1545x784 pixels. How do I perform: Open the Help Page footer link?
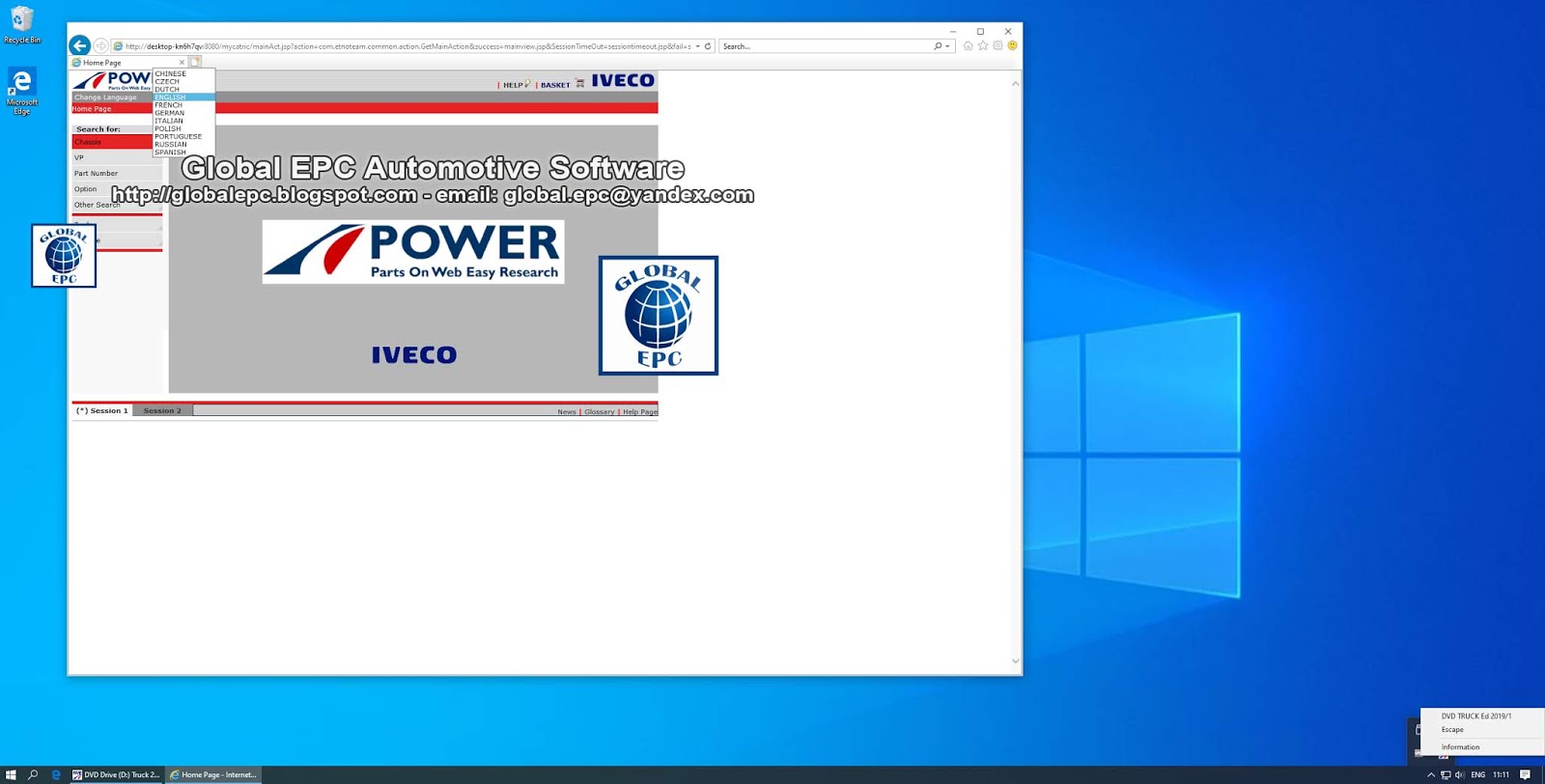640,412
